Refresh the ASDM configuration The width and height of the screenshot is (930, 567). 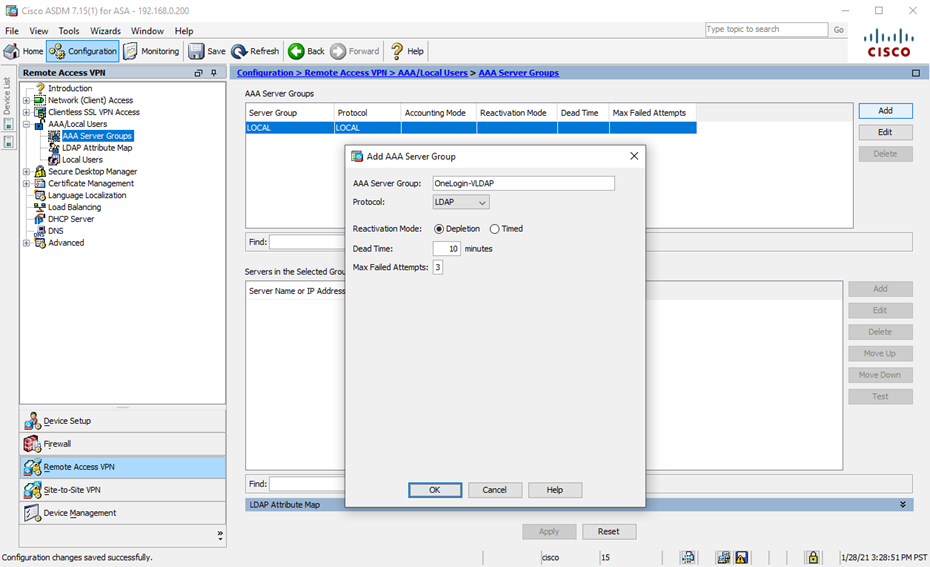(255, 52)
